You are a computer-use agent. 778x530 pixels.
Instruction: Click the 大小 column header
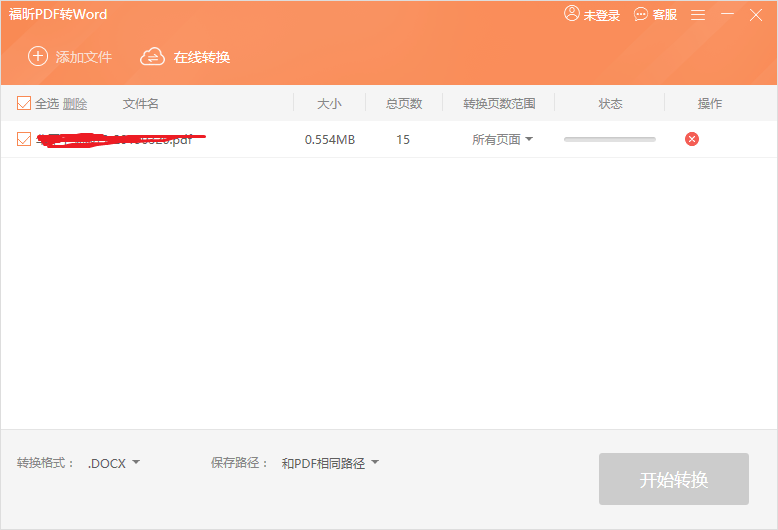(x=329, y=103)
